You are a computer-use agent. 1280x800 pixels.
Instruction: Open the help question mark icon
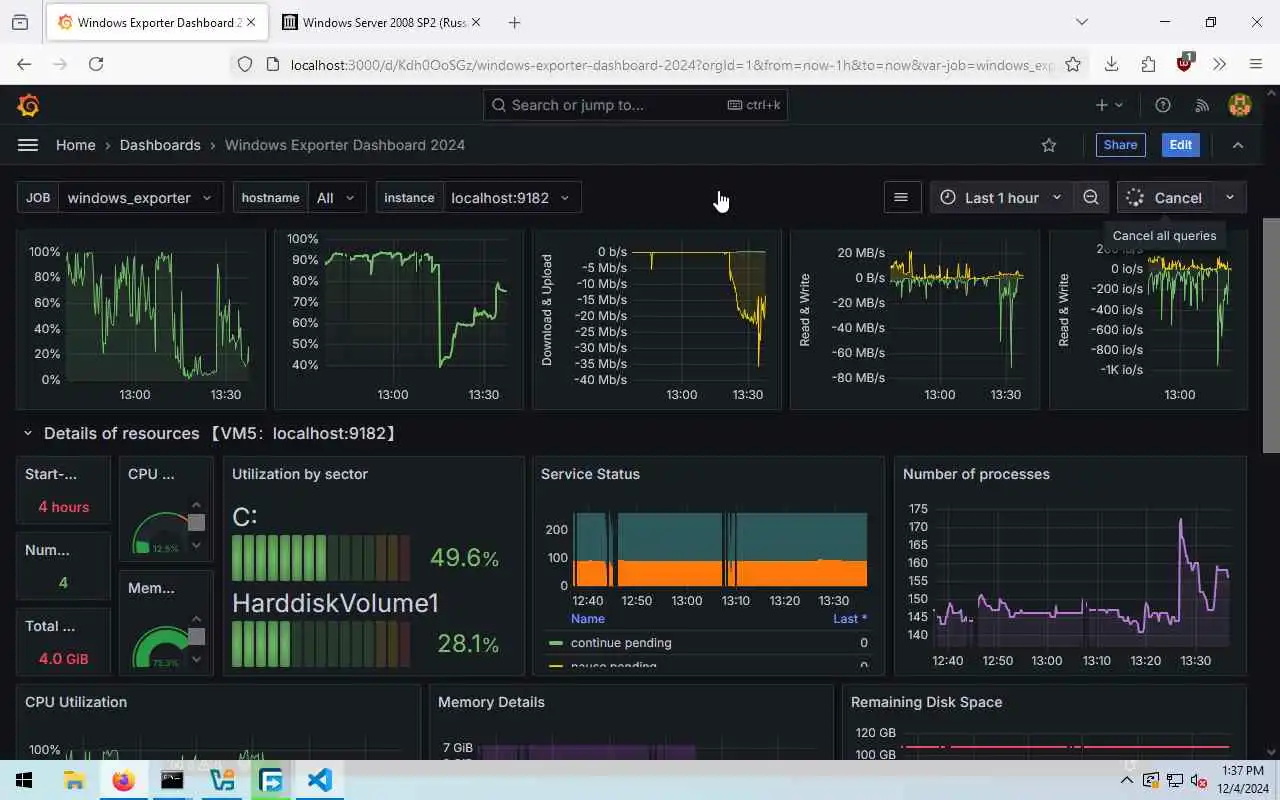tap(1163, 105)
